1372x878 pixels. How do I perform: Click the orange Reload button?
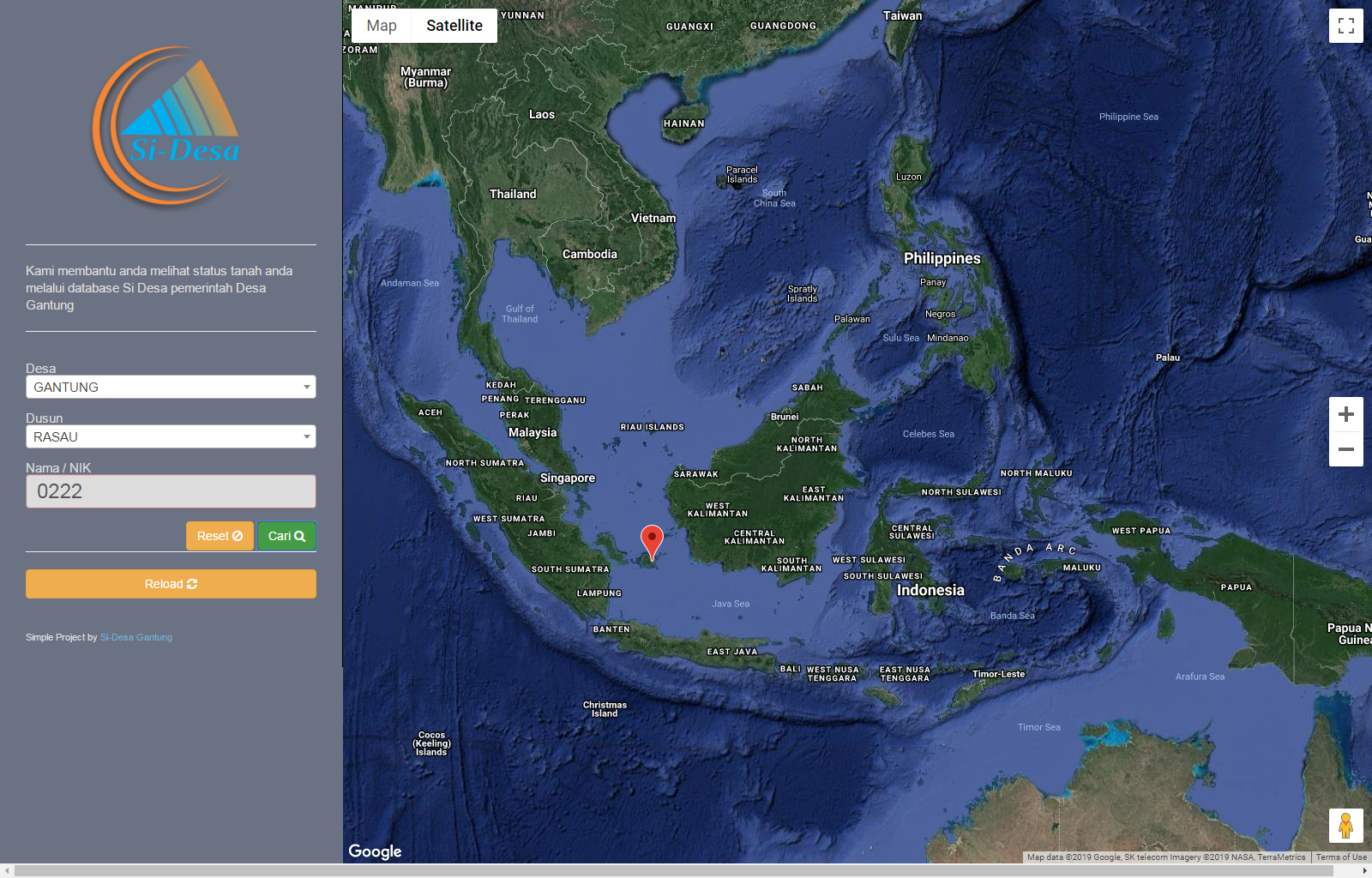[x=171, y=584]
